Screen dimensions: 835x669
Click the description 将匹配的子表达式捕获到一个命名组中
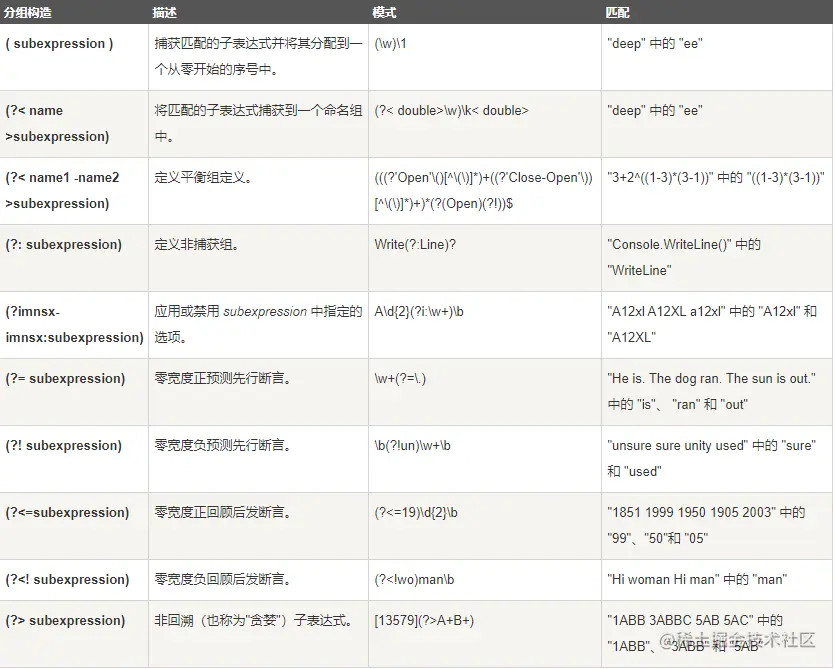click(258, 124)
